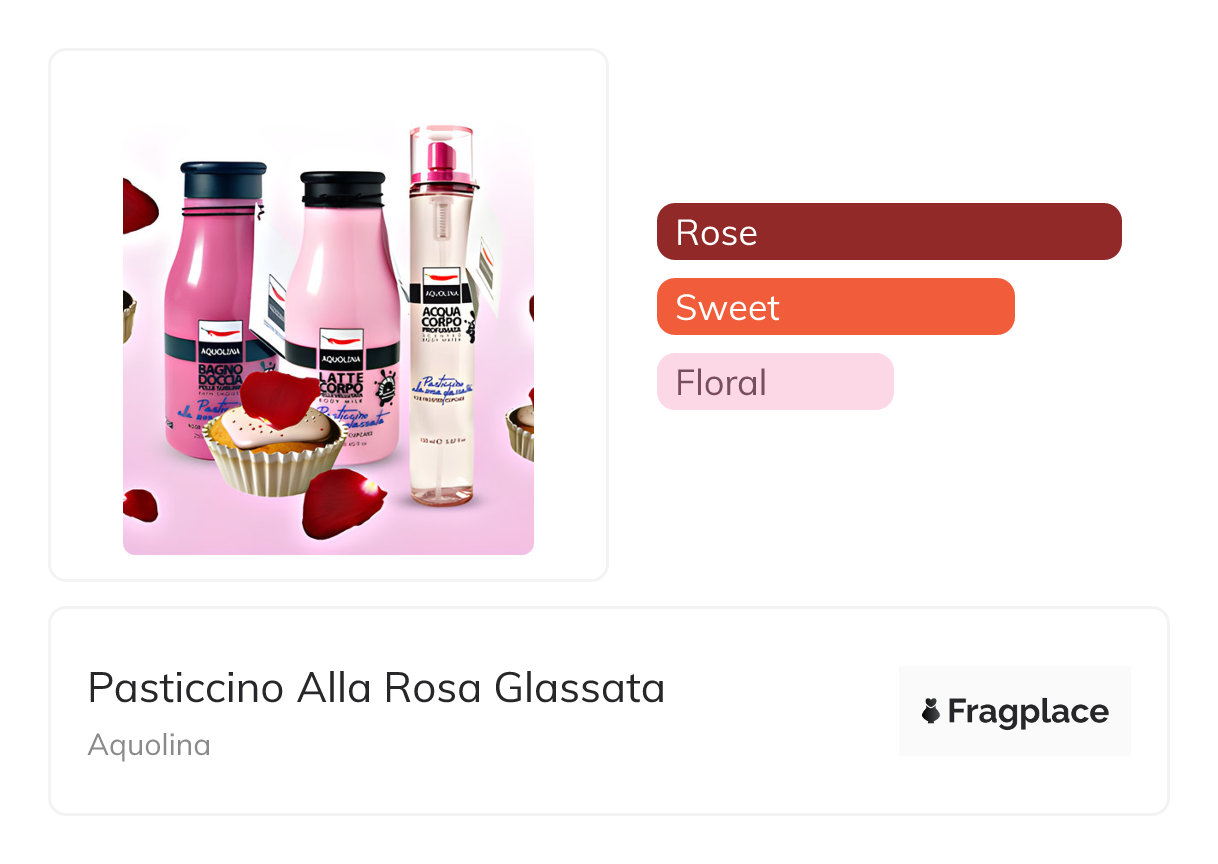Select the Rose accord bar
The width and height of the screenshot is (1218, 864).
[x=888, y=232]
